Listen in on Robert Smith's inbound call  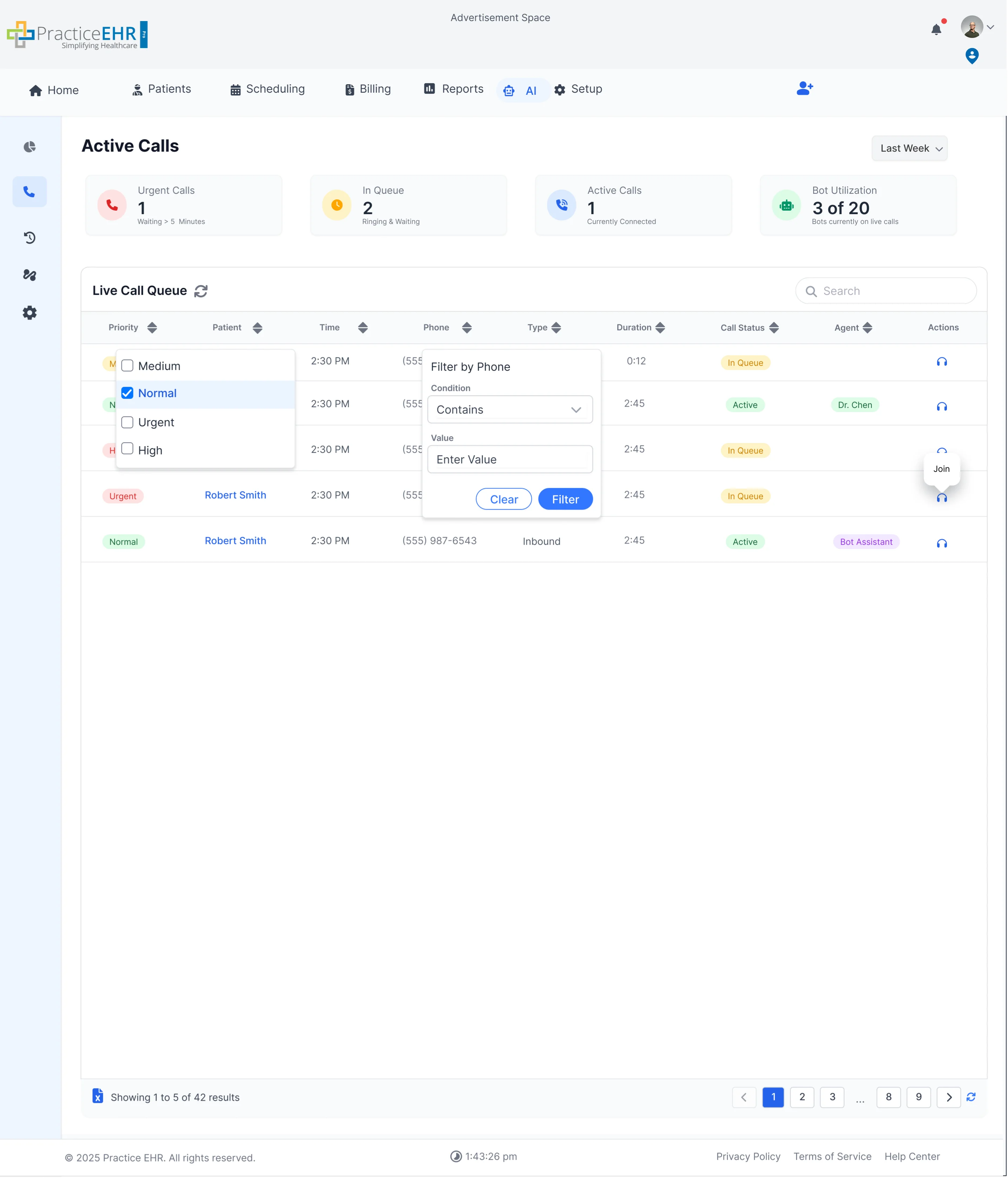[x=941, y=543]
